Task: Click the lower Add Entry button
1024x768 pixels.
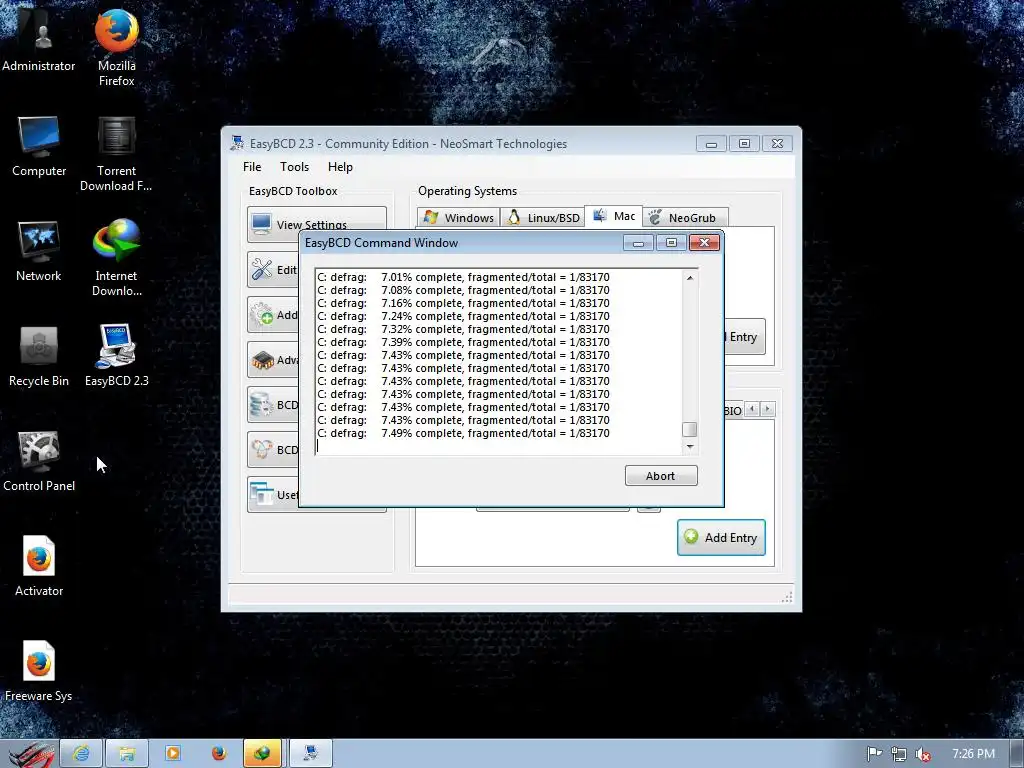Action: [721, 537]
